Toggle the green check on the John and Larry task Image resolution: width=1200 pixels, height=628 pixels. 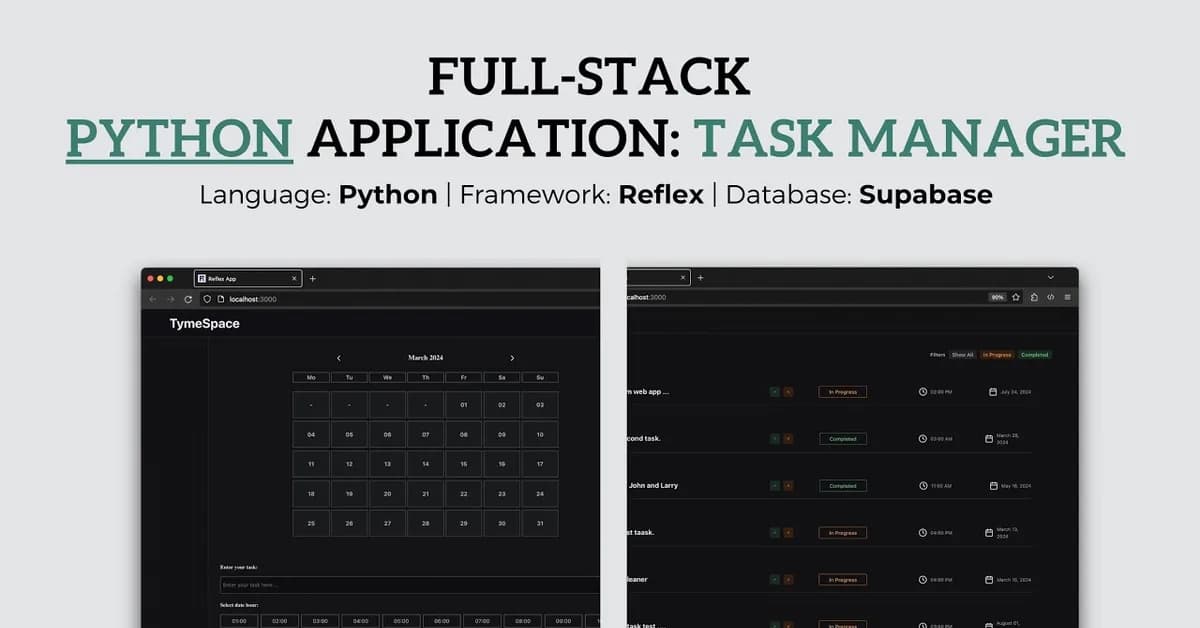772,485
